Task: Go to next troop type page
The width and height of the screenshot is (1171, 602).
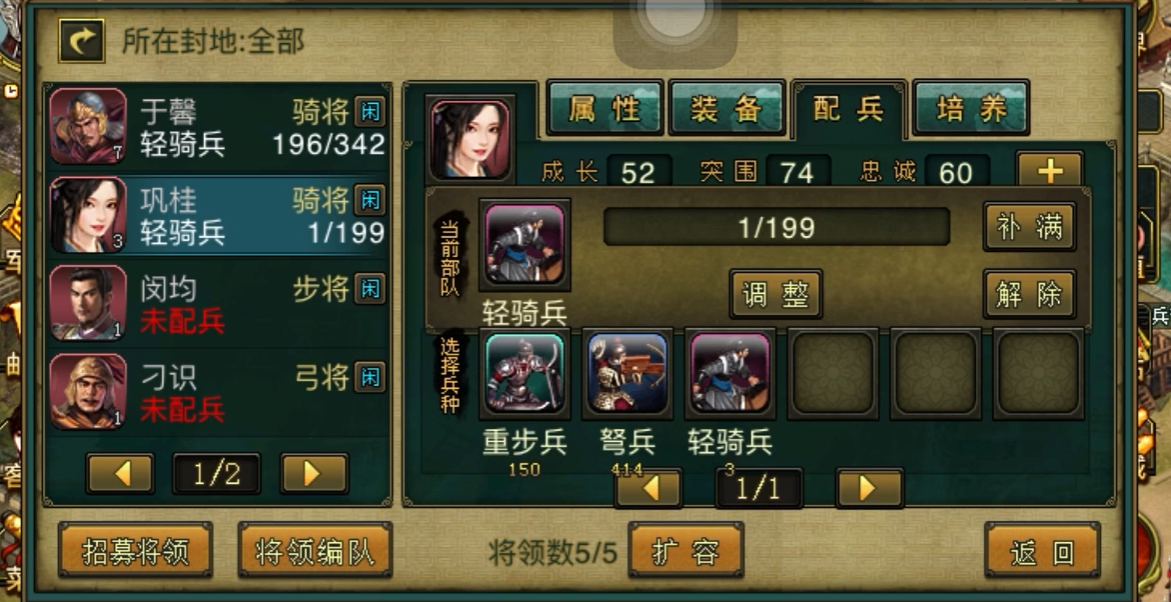Action: 870,488
